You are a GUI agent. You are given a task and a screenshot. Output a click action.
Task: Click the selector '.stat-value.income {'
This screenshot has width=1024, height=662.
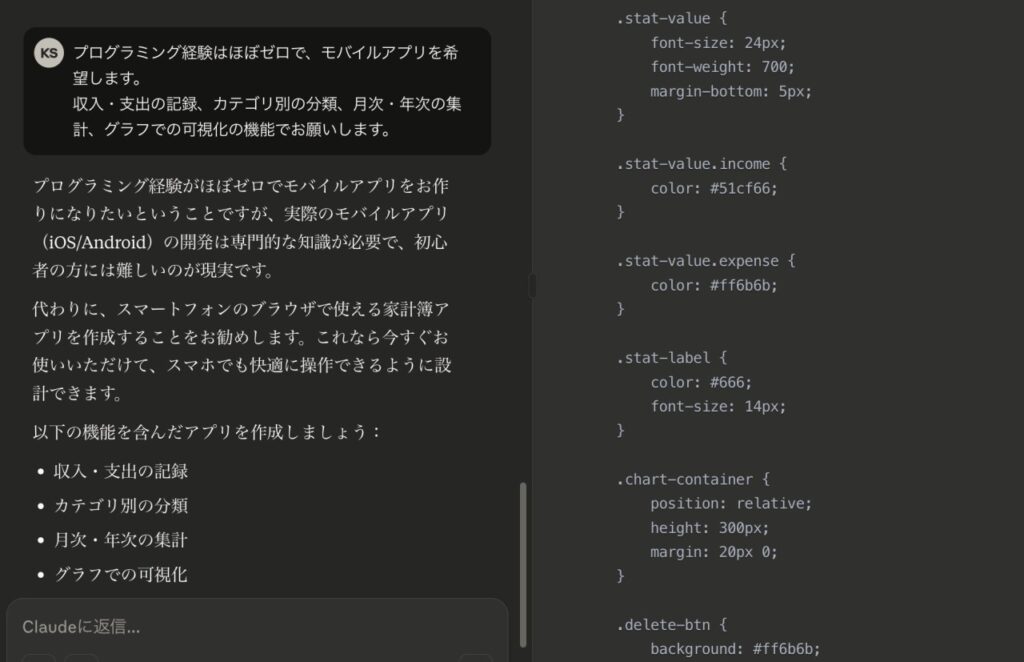pyautogui.click(x=701, y=164)
